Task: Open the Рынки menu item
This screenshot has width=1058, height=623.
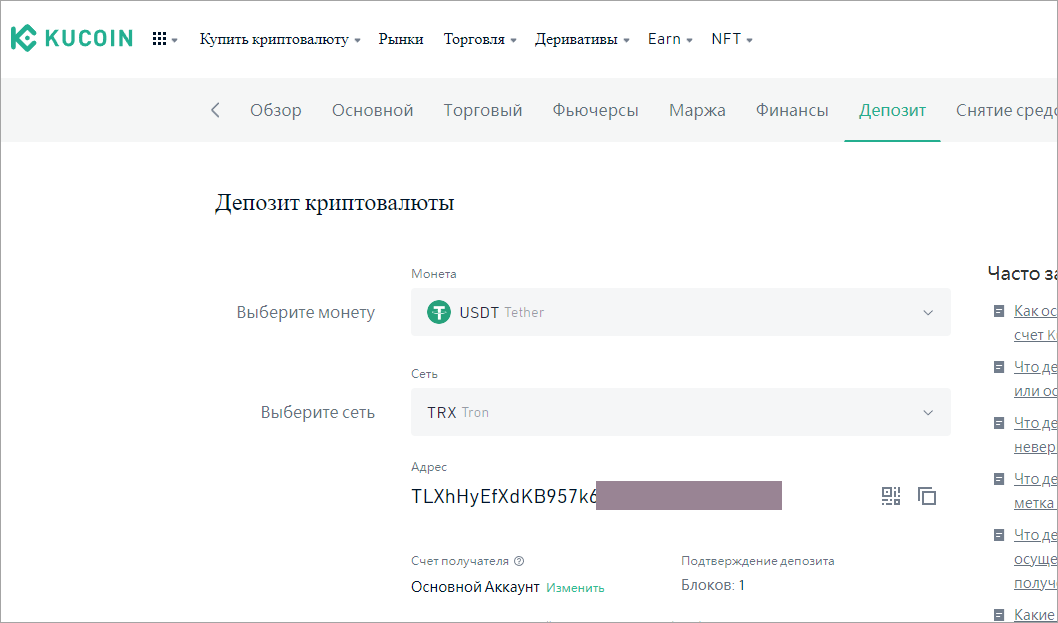Action: click(x=401, y=39)
